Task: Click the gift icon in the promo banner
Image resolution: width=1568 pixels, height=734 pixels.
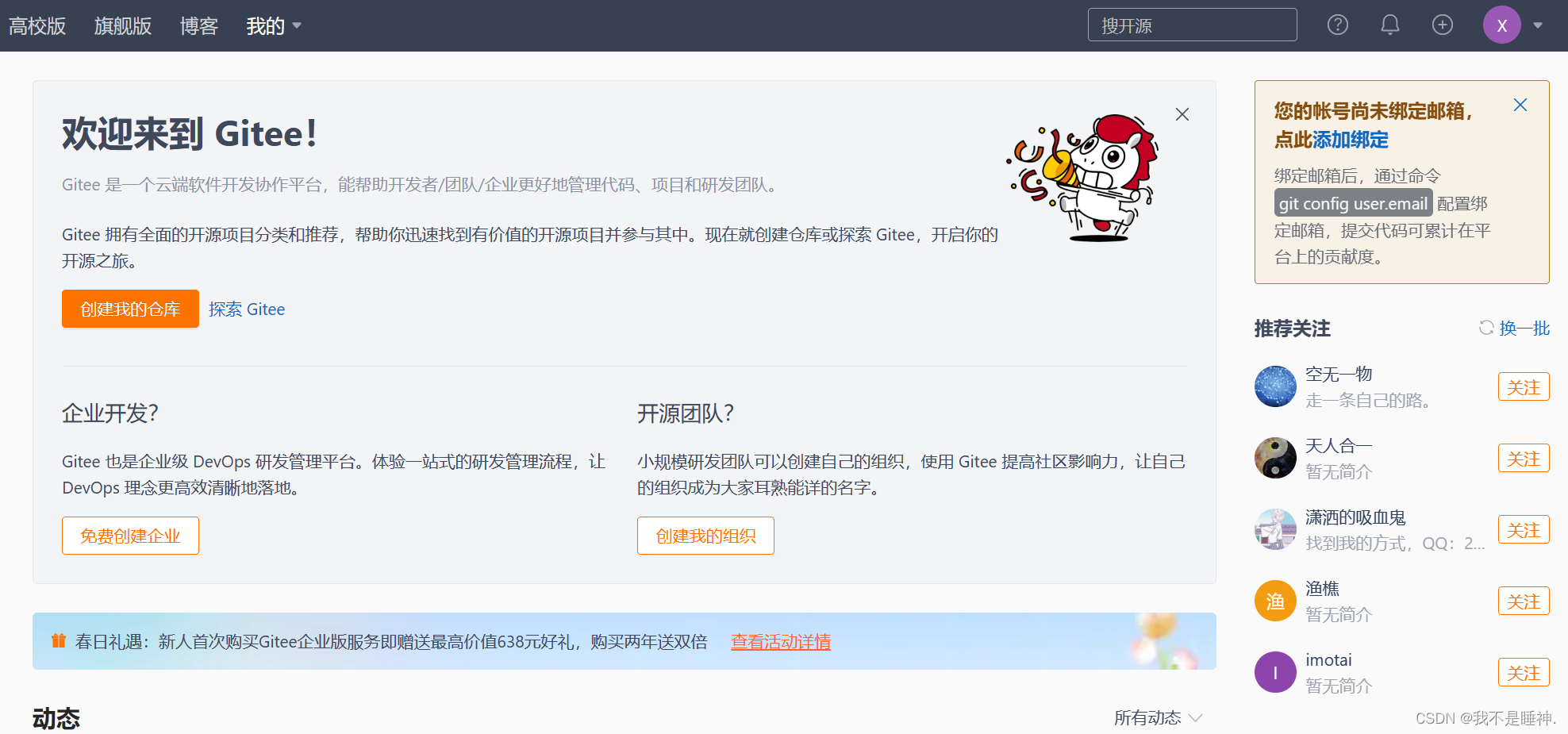Action: pyautogui.click(x=58, y=640)
